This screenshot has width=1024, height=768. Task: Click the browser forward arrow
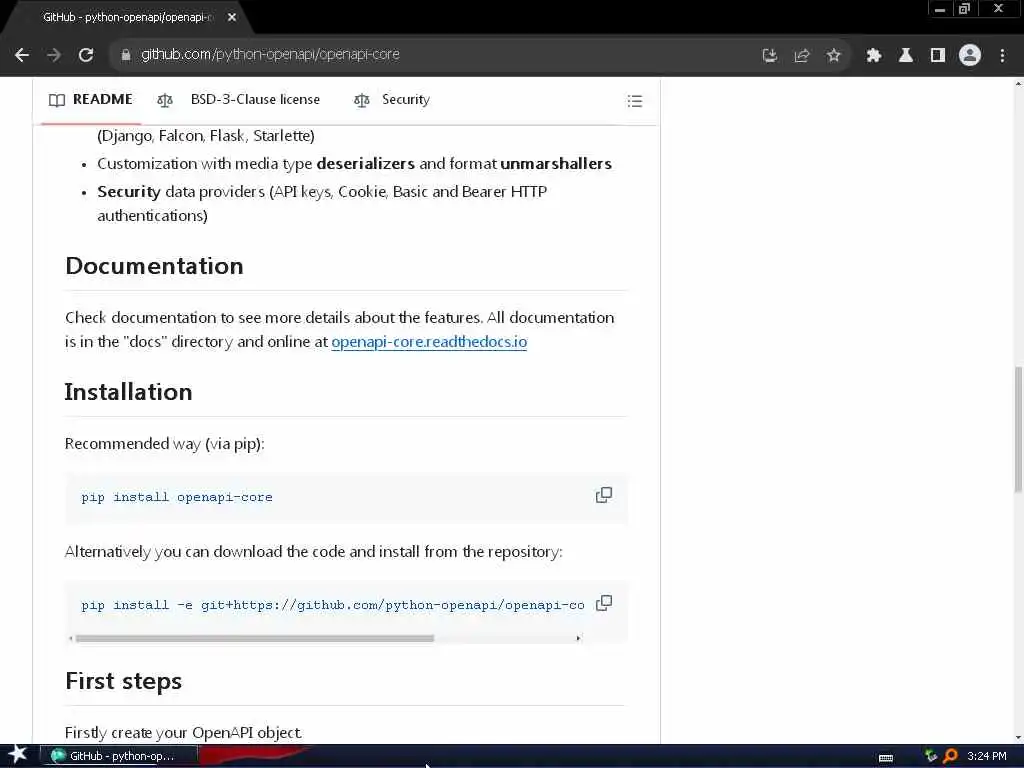54,55
